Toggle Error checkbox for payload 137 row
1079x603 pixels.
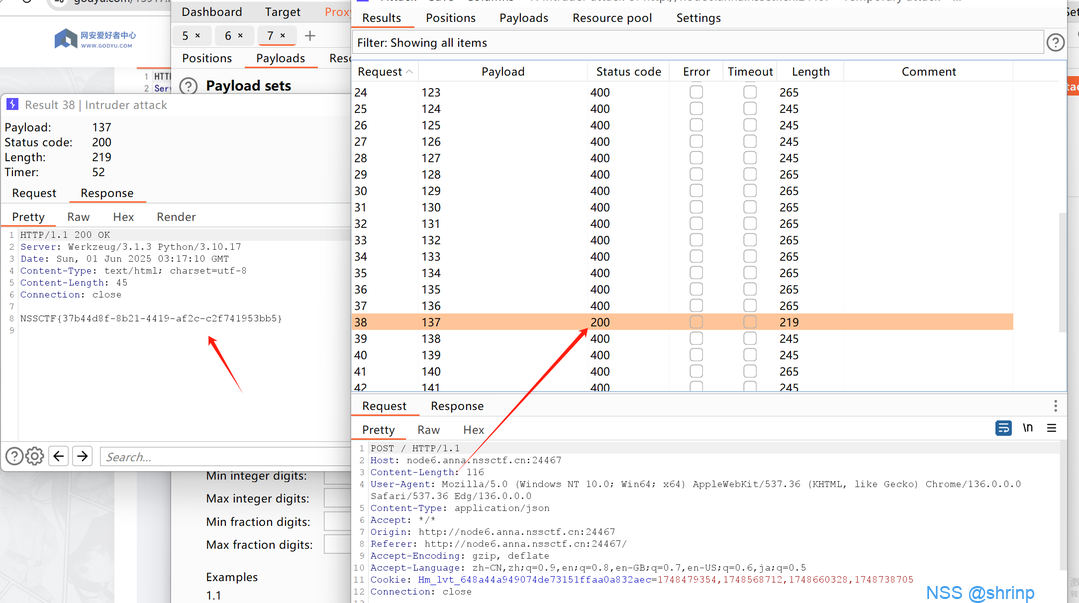click(x=696, y=321)
